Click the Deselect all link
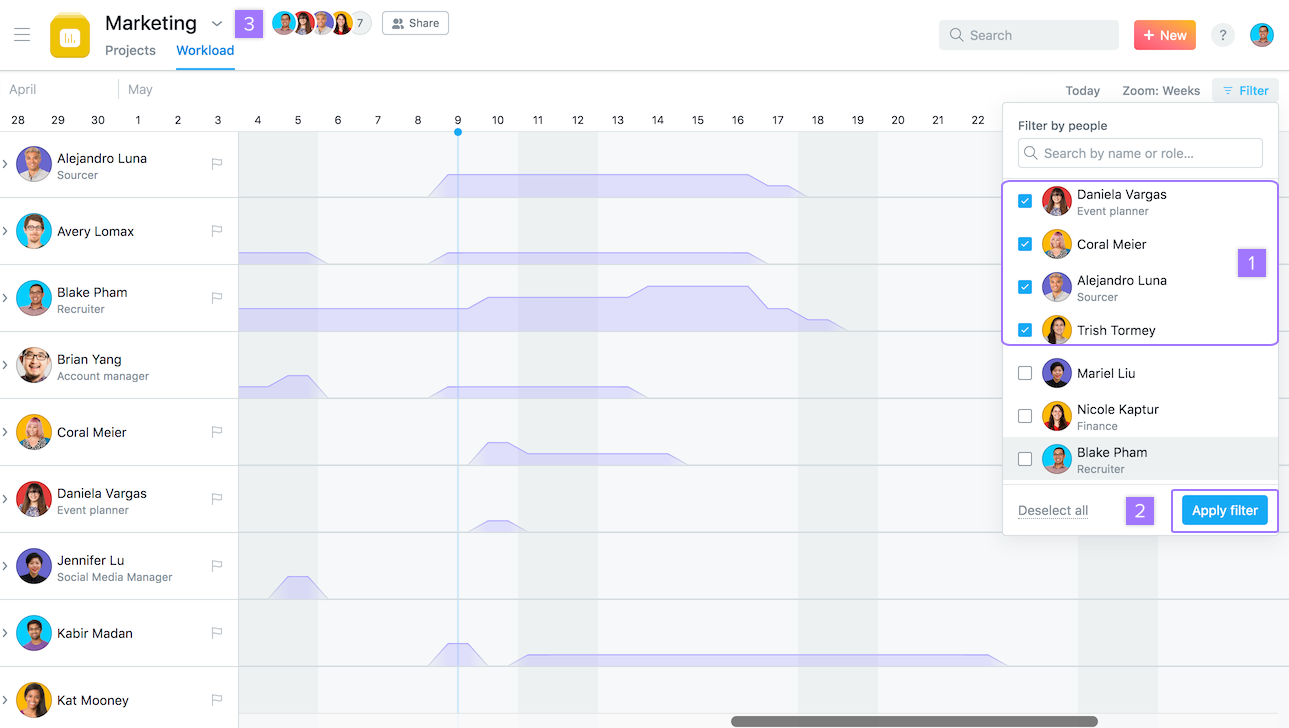The width and height of the screenshot is (1289, 728). (x=1053, y=510)
